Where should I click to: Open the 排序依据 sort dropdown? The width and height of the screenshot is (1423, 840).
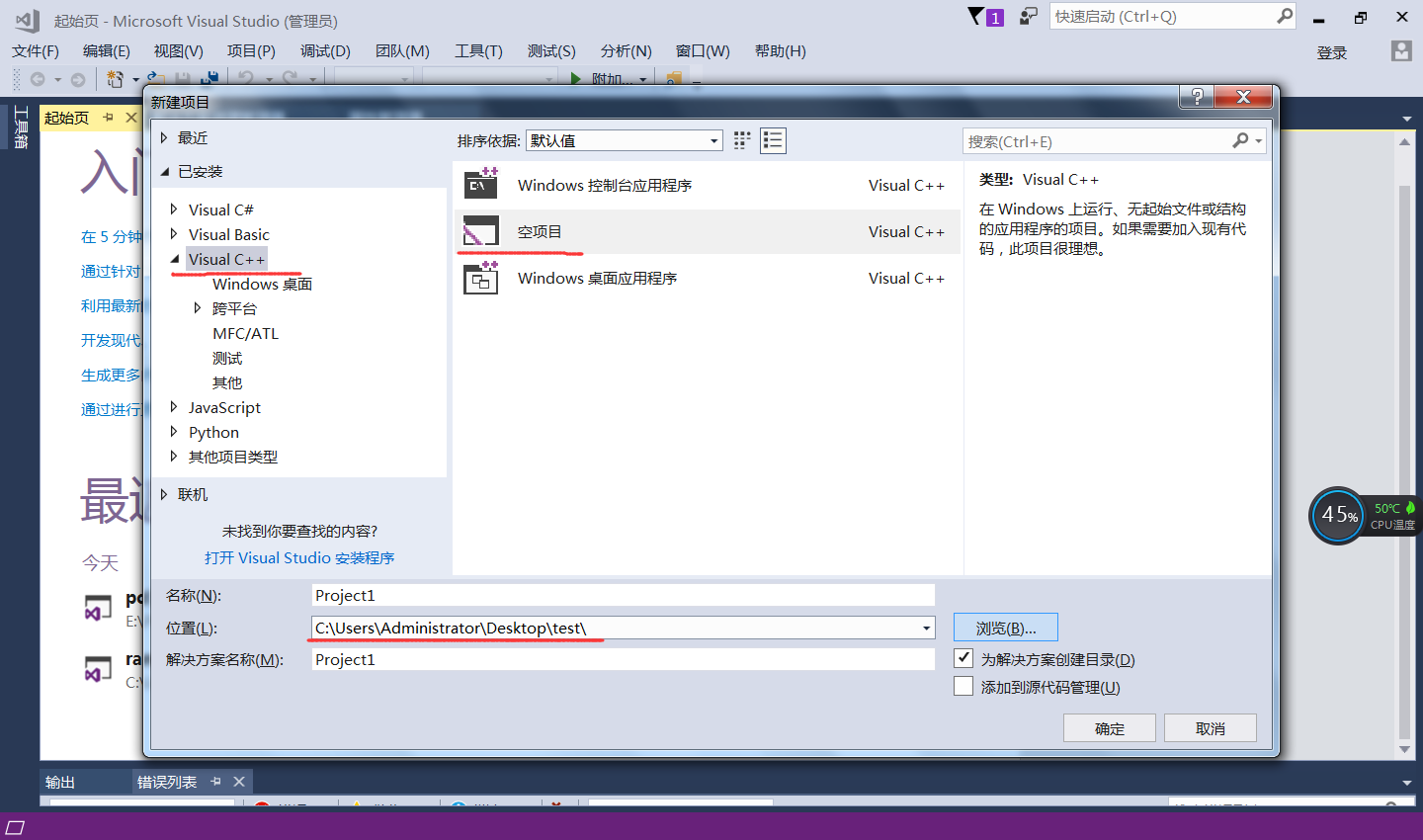point(624,140)
